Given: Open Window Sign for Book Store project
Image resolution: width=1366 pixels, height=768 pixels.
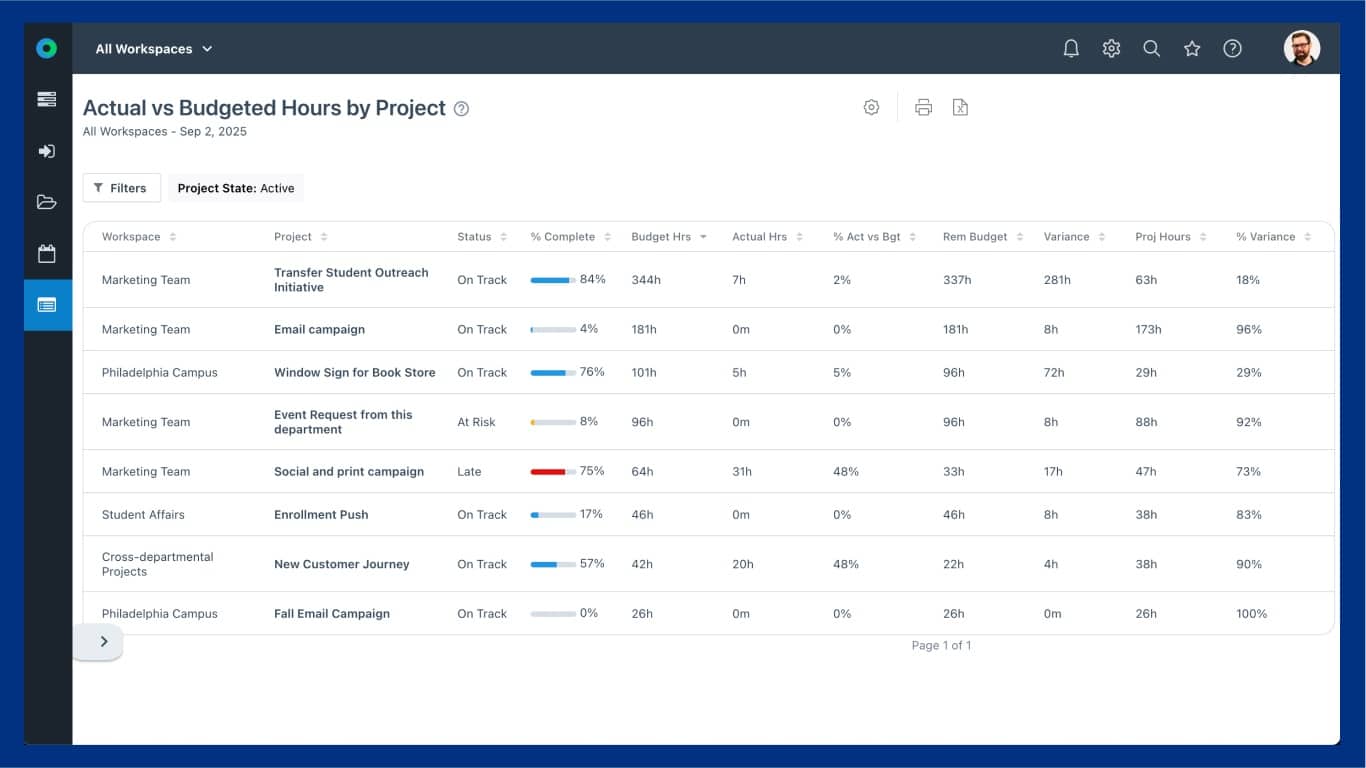Looking at the screenshot, I should click(355, 372).
